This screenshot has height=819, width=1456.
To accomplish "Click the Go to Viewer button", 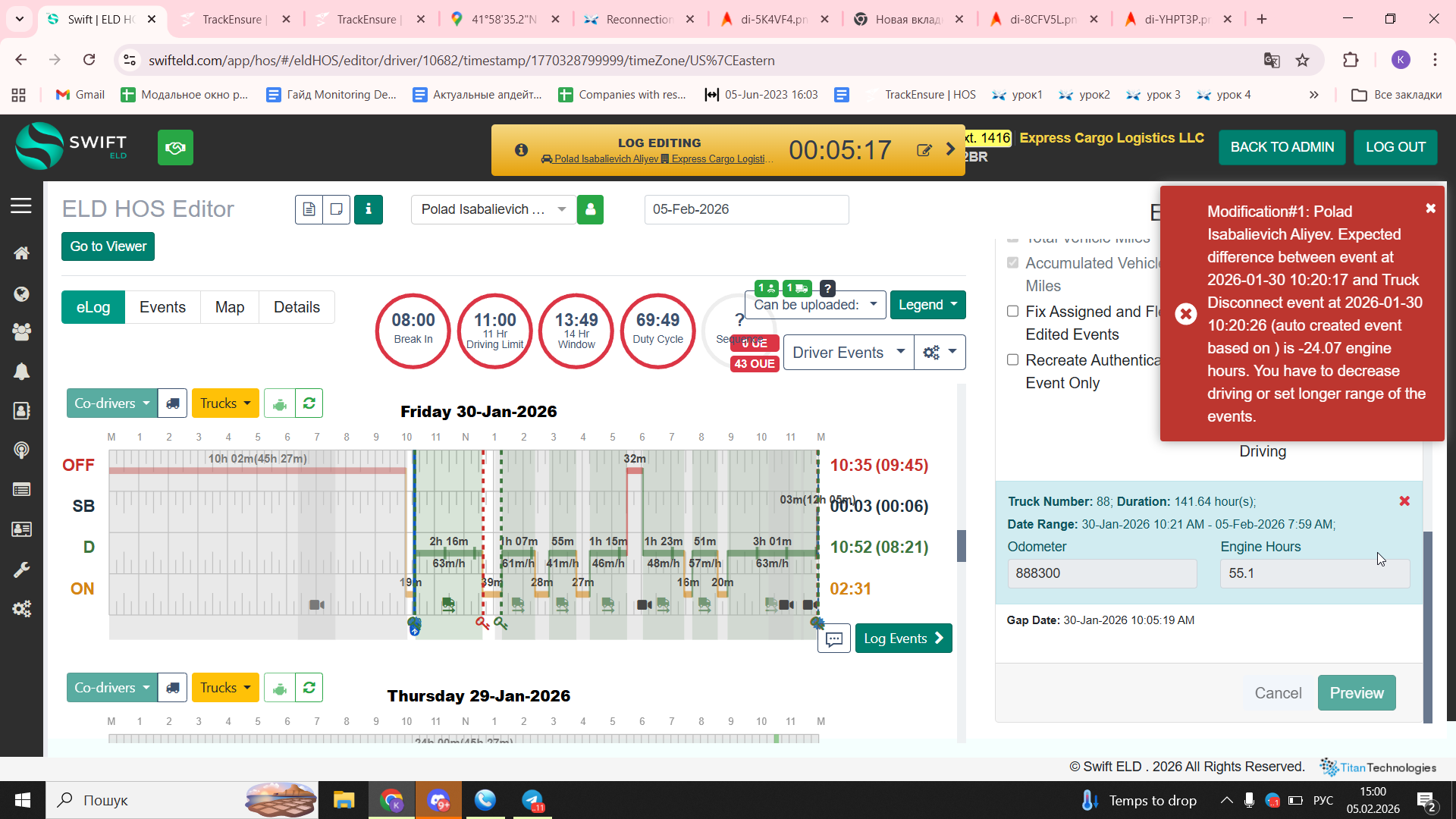I will 108,246.
